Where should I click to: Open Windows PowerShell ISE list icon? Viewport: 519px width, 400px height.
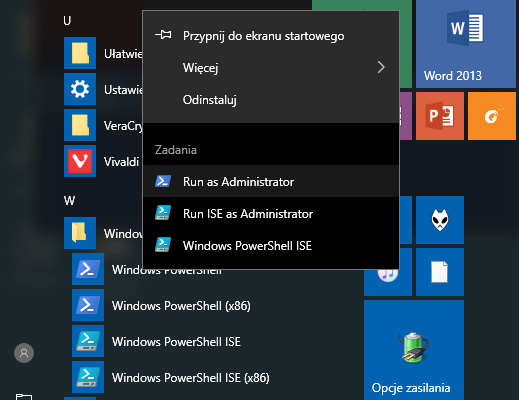click(x=88, y=341)
